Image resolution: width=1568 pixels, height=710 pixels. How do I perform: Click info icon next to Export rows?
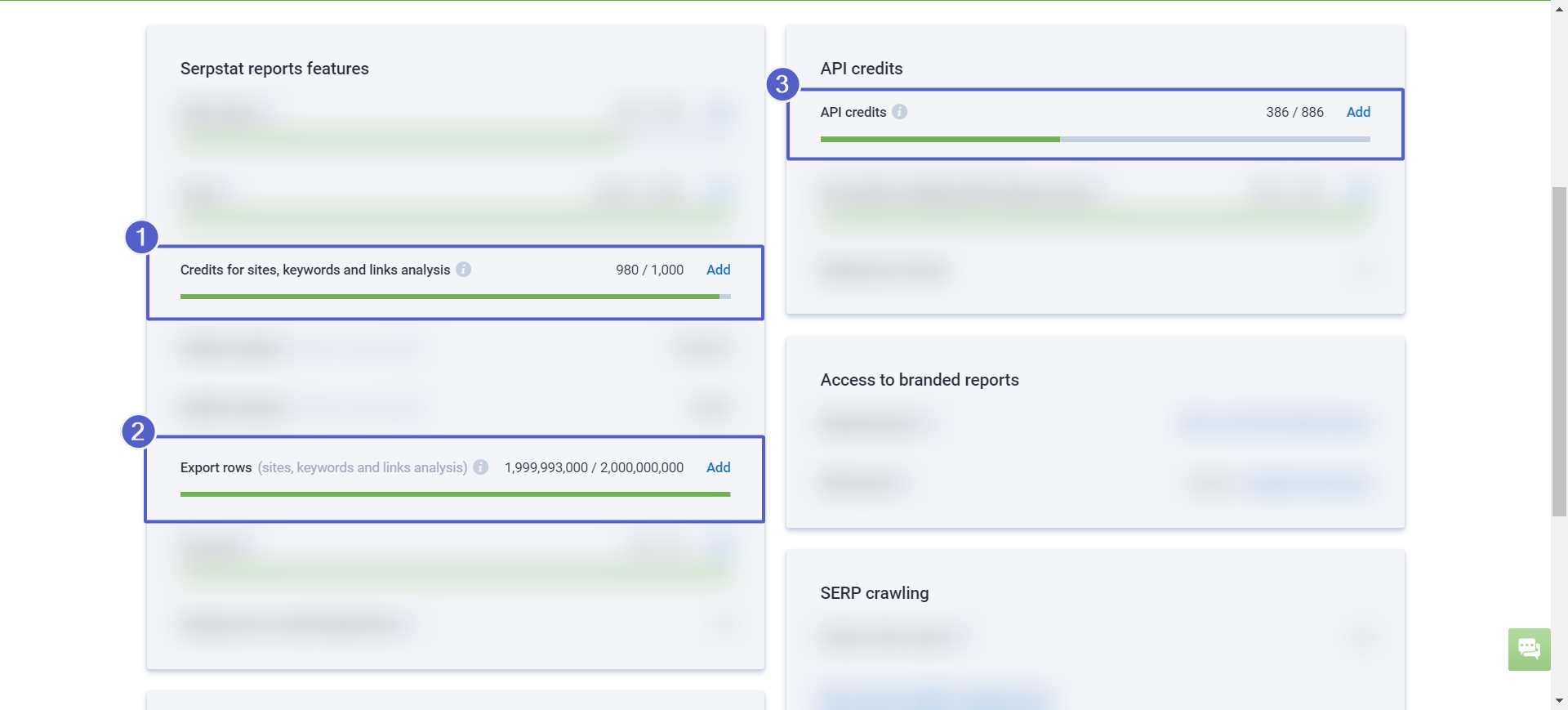(x=480, y=467)
